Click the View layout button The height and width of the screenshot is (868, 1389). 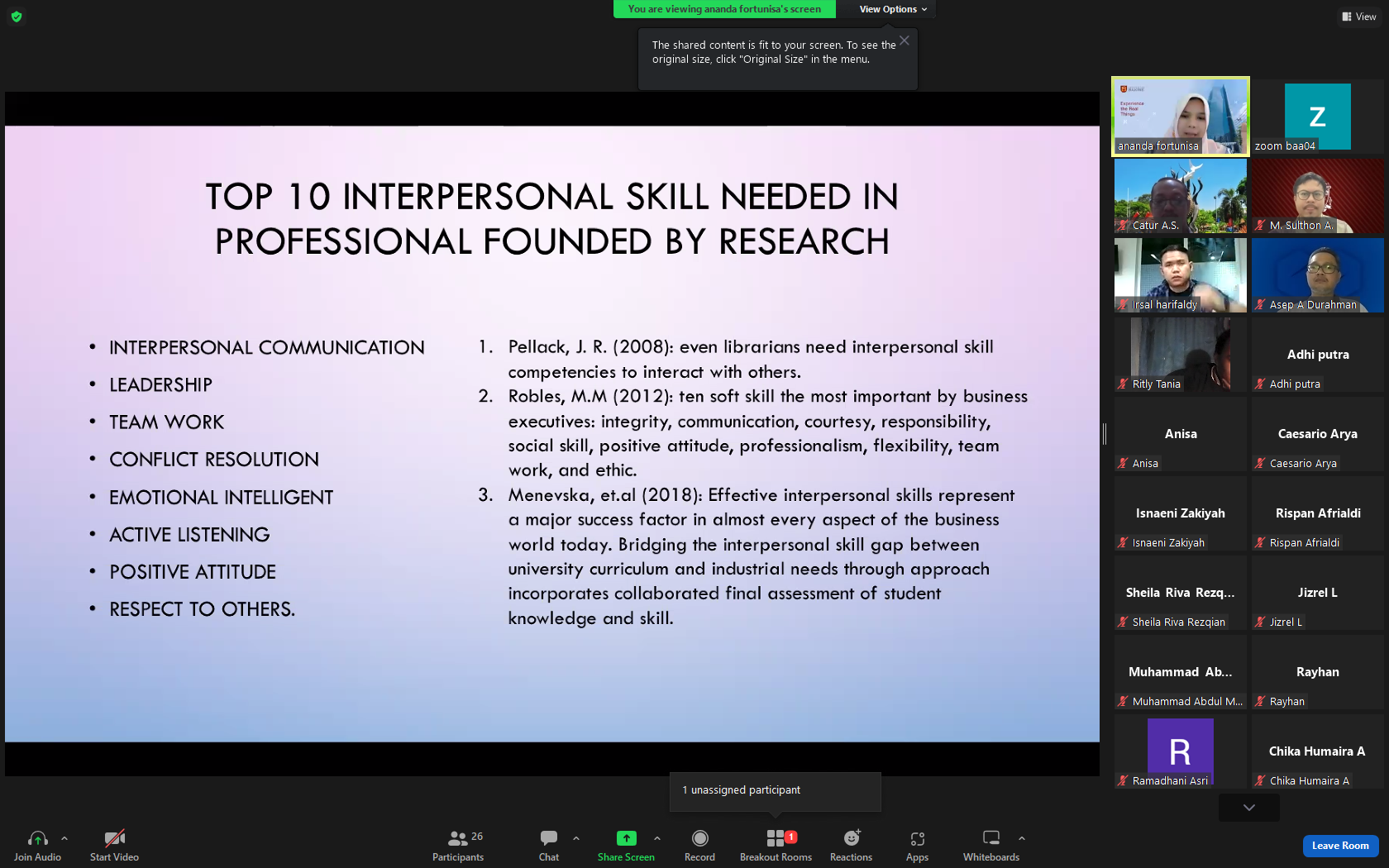1359,17
